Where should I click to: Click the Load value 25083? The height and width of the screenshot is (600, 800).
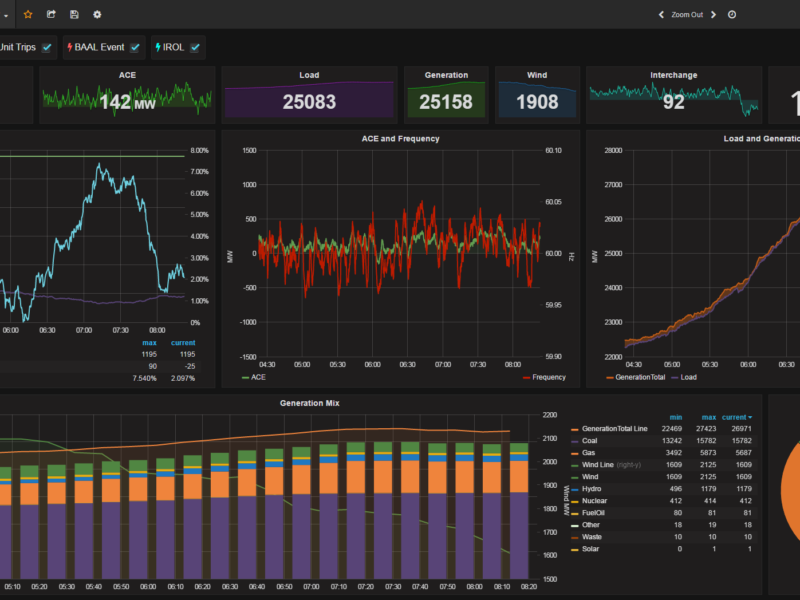[309, 102]
